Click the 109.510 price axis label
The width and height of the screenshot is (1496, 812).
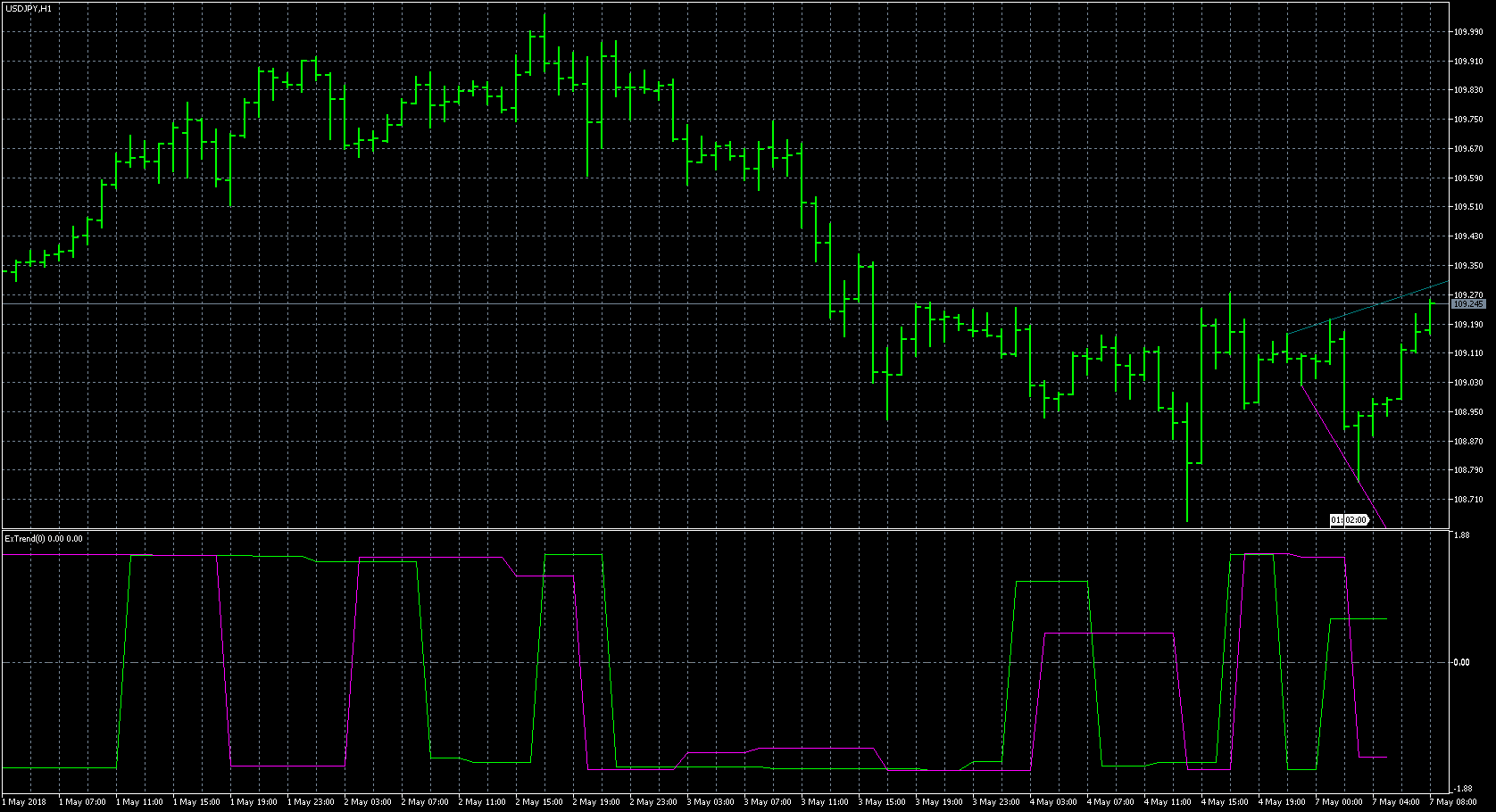(x=1468, y=207)
